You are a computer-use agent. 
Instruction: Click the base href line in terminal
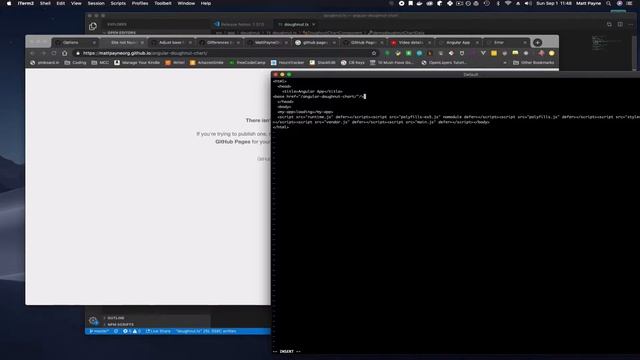[318, 97]
